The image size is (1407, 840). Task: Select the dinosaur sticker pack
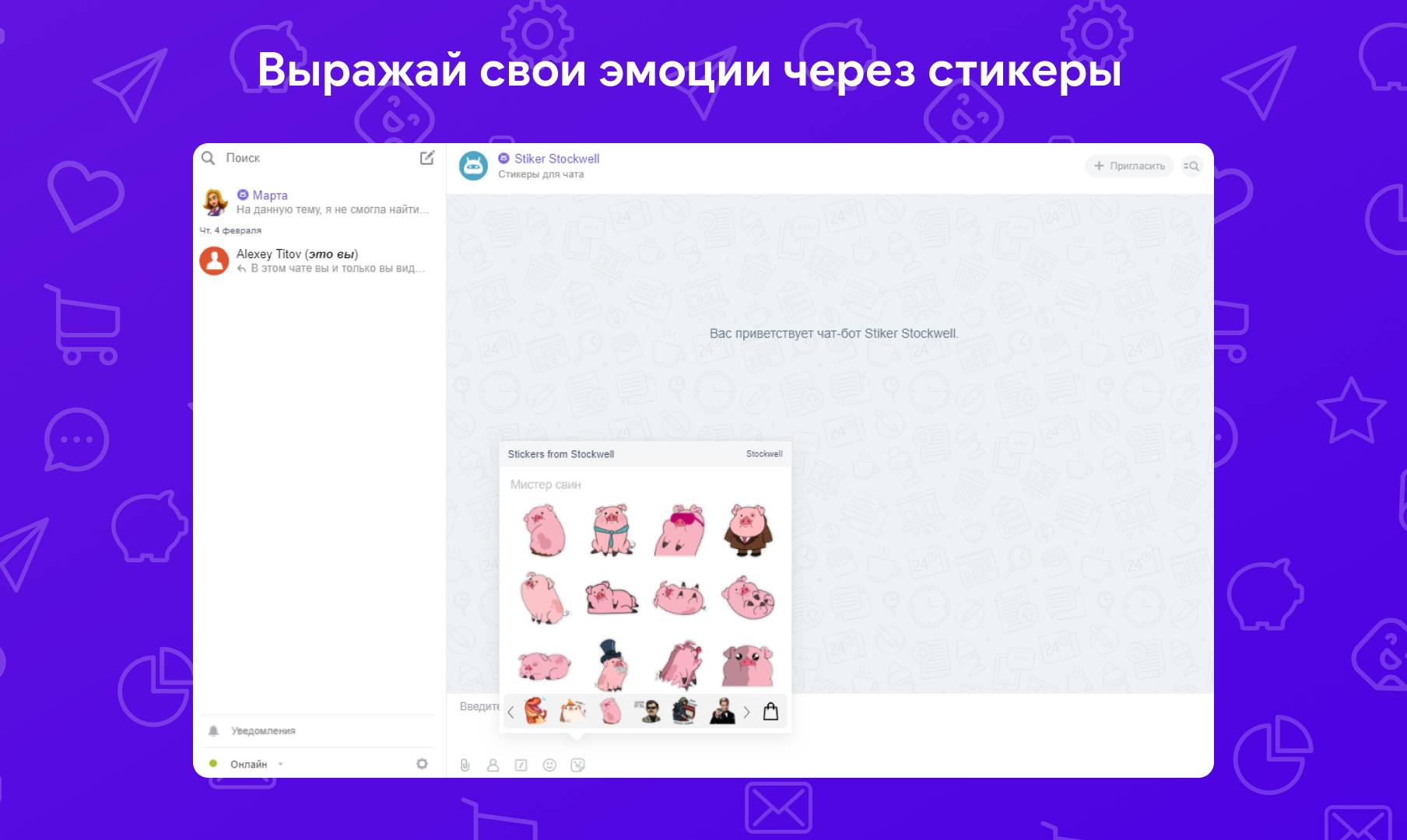pos(536,711)
